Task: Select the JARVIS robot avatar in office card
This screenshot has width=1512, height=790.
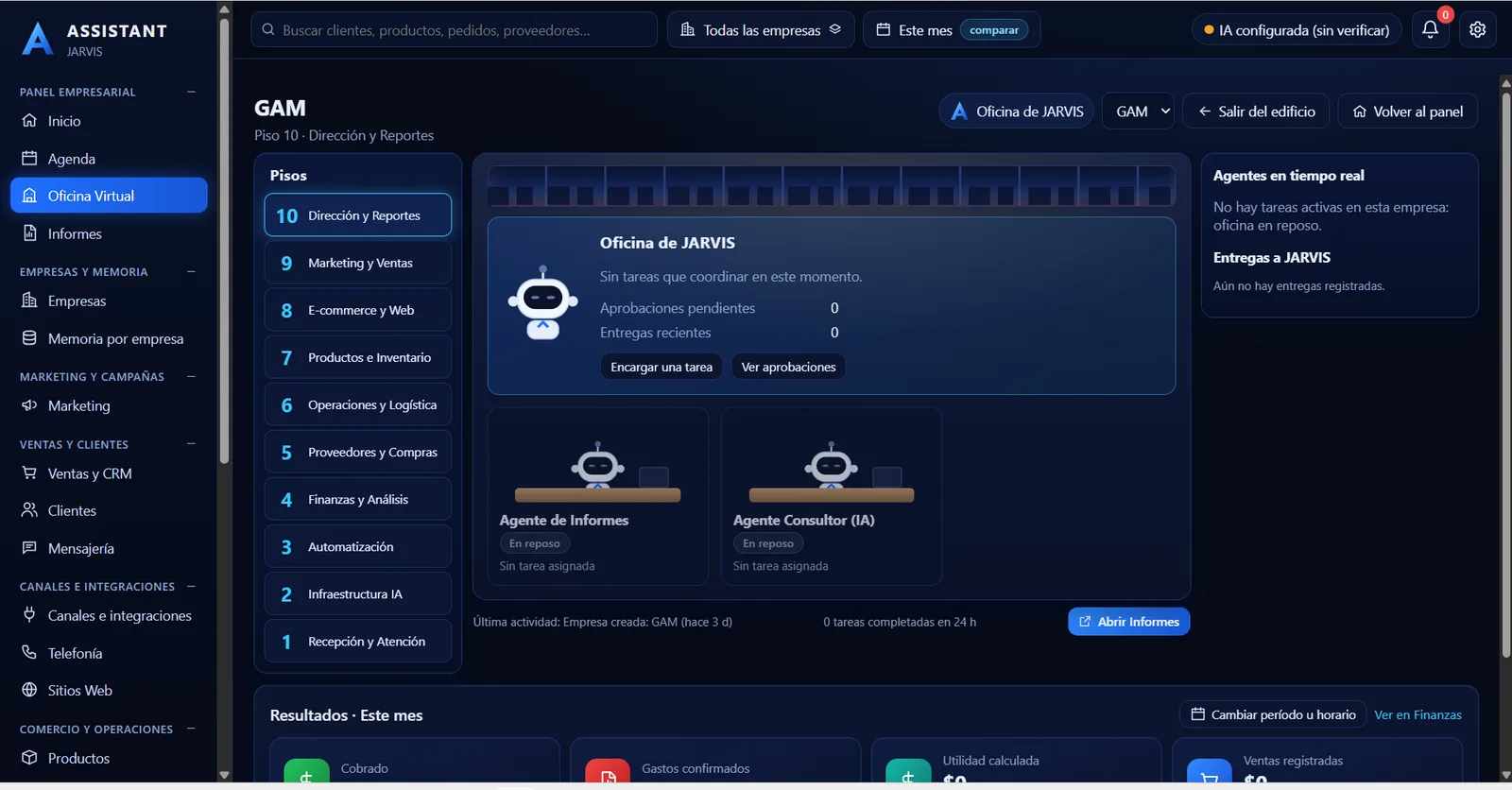Action: (x=542, y=302)
